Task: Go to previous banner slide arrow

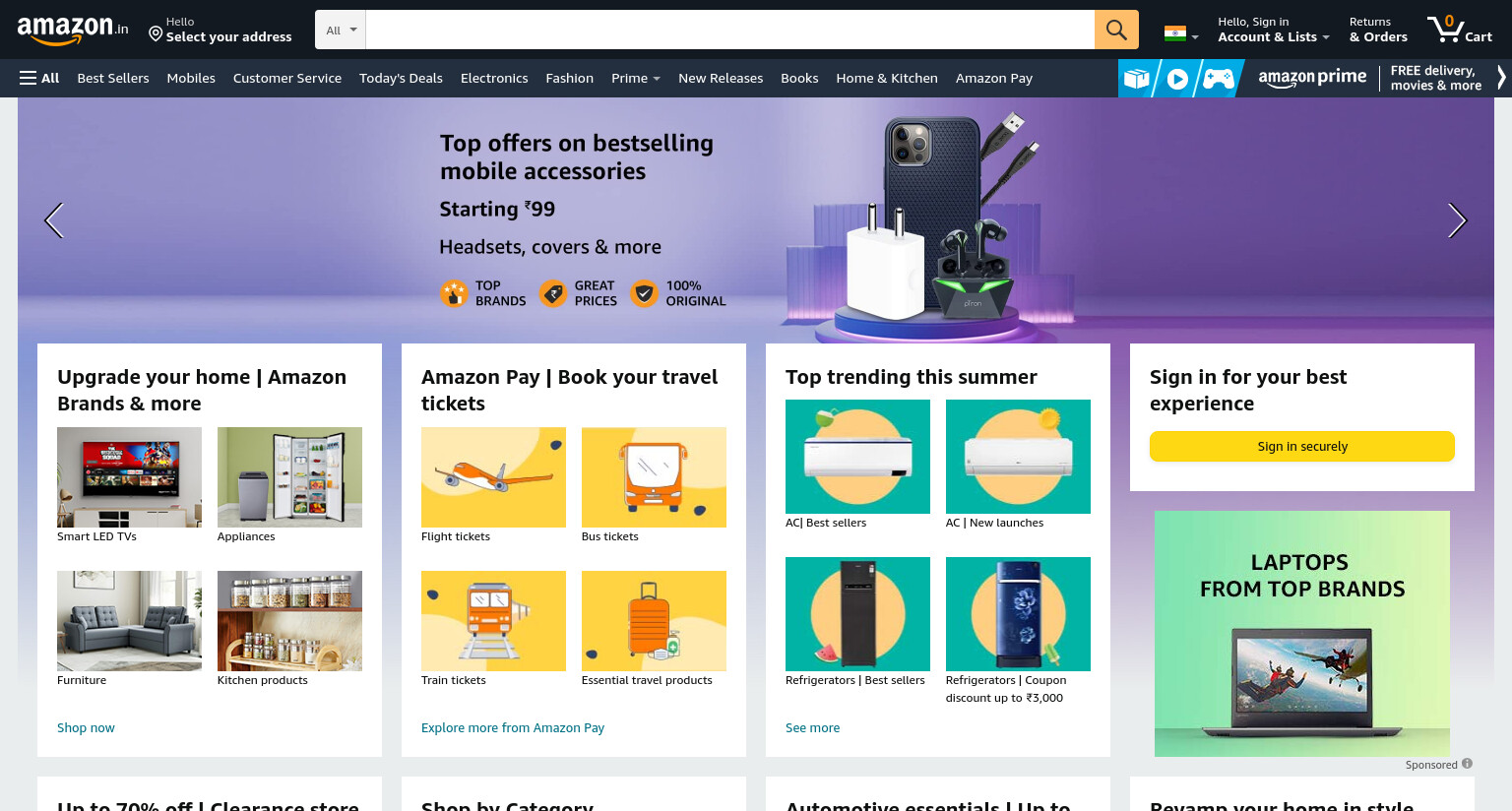Action: click(54, 220)
